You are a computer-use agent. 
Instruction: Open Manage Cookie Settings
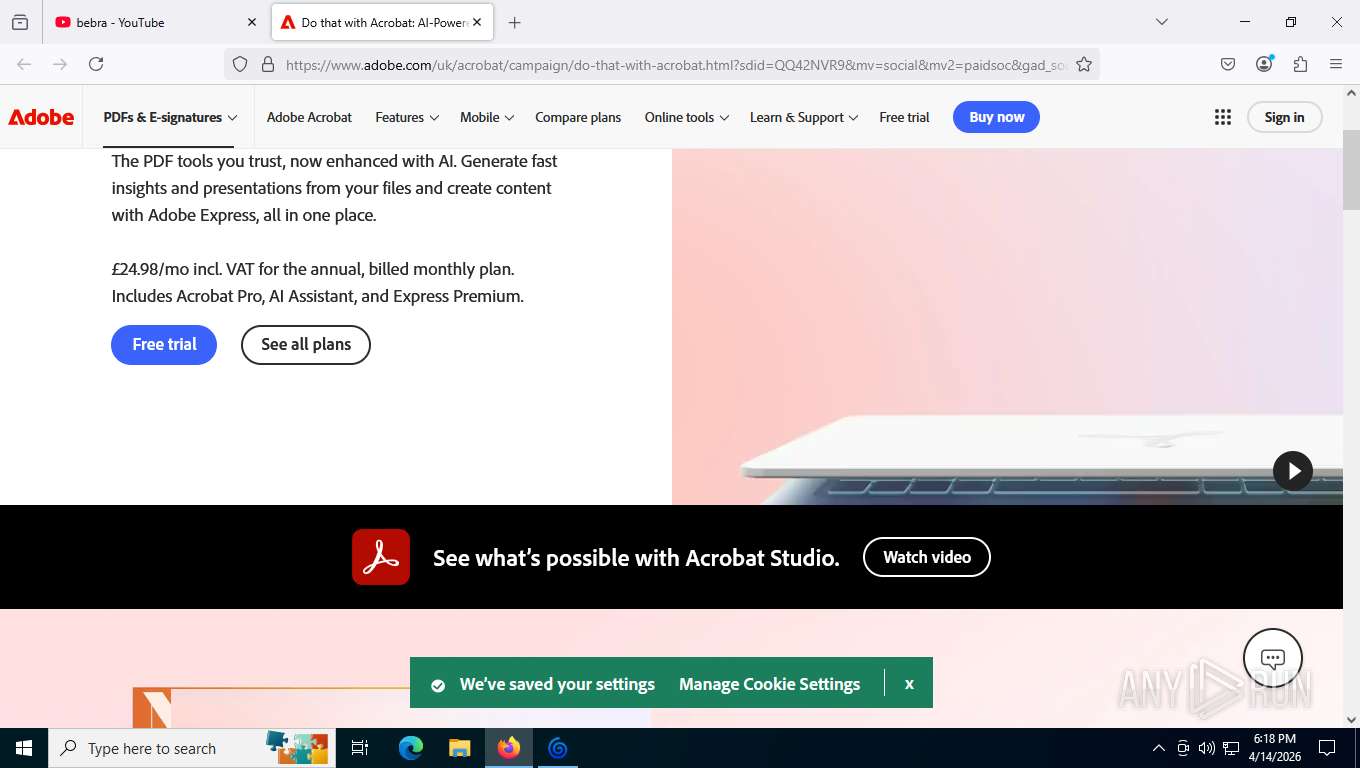coord(769,684)
